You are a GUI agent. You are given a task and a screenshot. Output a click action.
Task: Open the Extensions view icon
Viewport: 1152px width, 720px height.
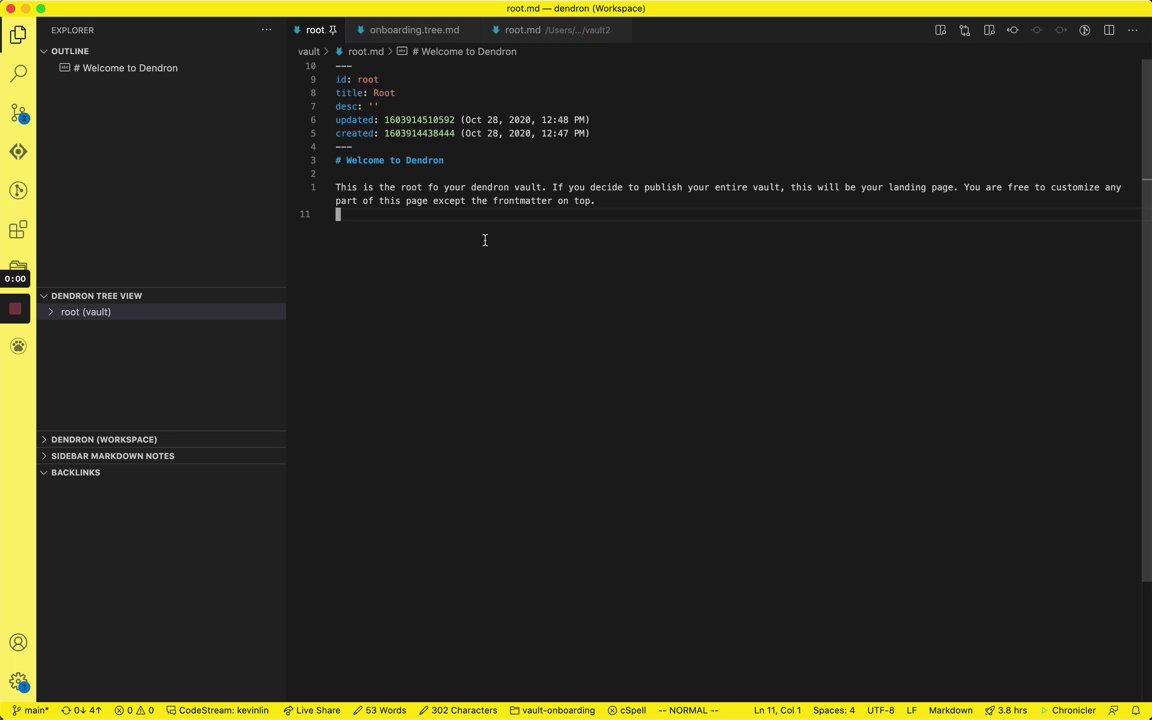click(18, 230)
